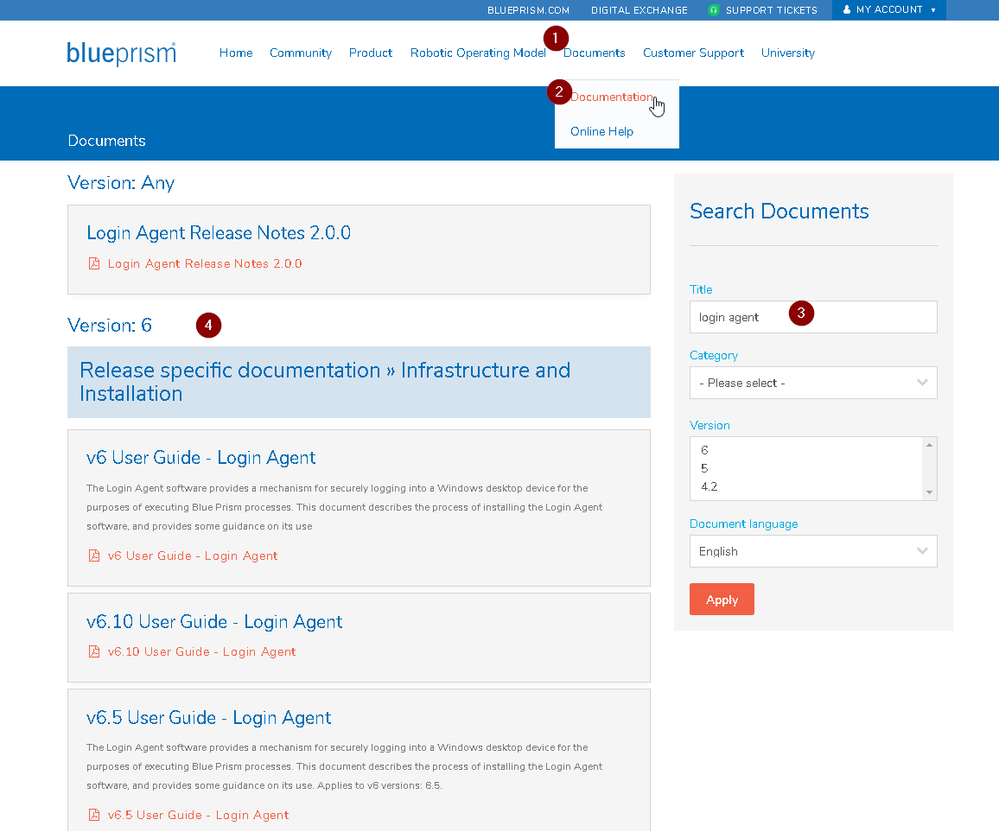Click Release specific documentation category heading
The image size is (999, 831).
pos(325,382)
